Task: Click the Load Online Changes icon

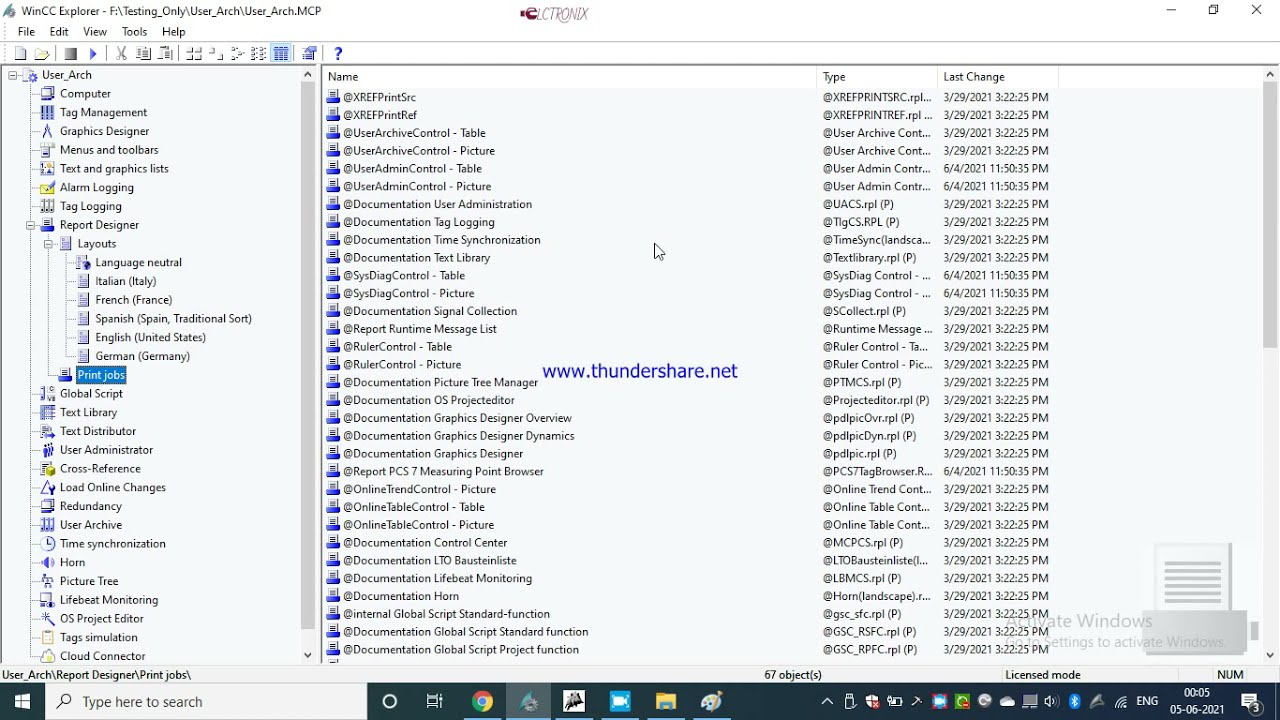Action: tap(47, 488)
